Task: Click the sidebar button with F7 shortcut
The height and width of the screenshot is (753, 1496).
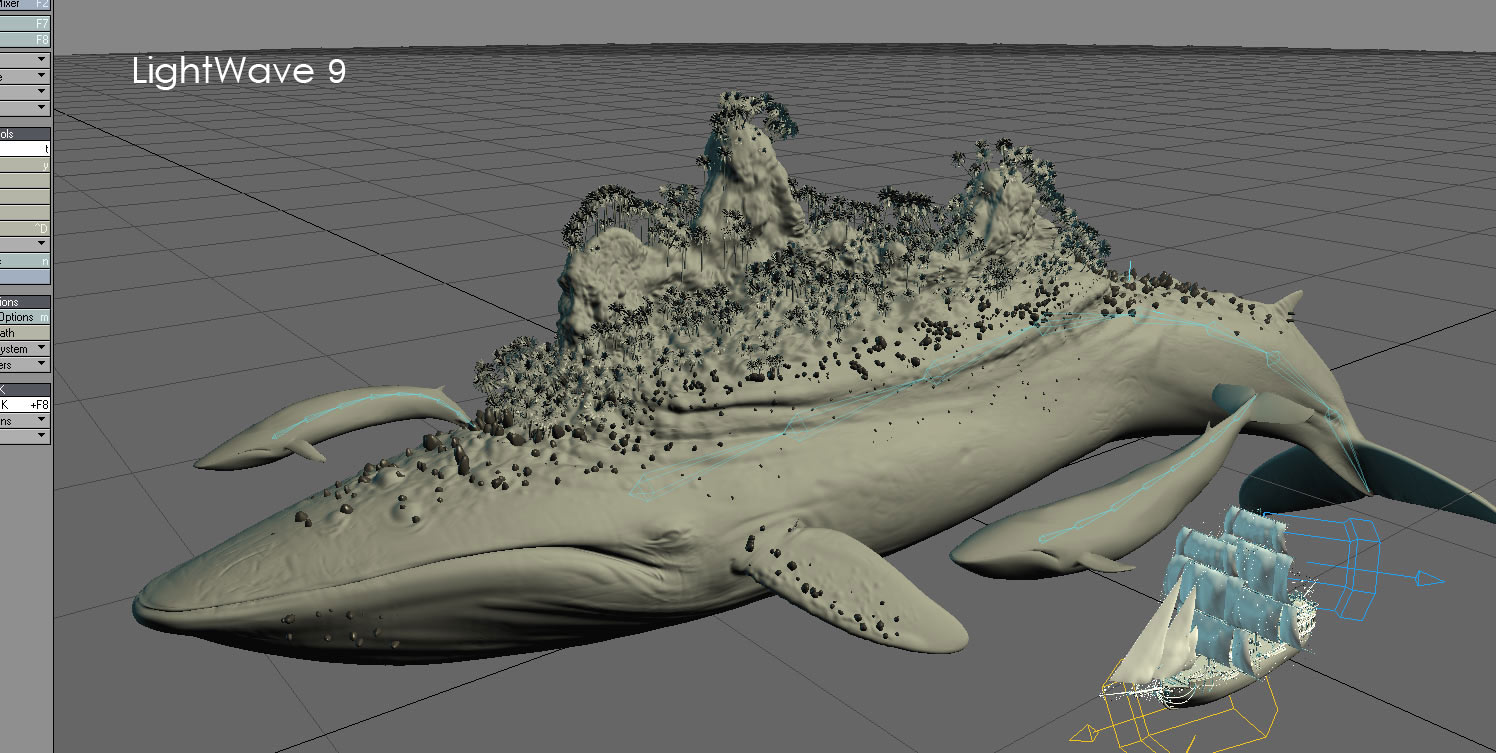Action: (x=25, y=22)
